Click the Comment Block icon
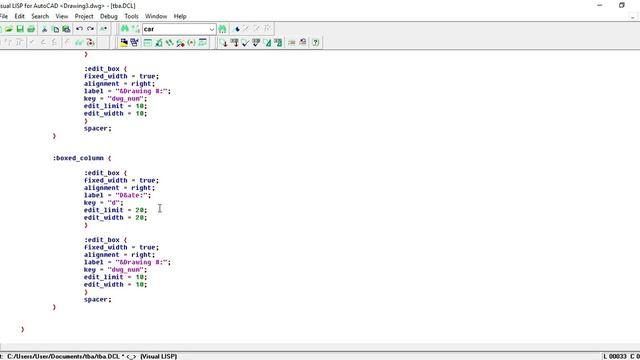This screenshot has width=640, height=360. 291,42
